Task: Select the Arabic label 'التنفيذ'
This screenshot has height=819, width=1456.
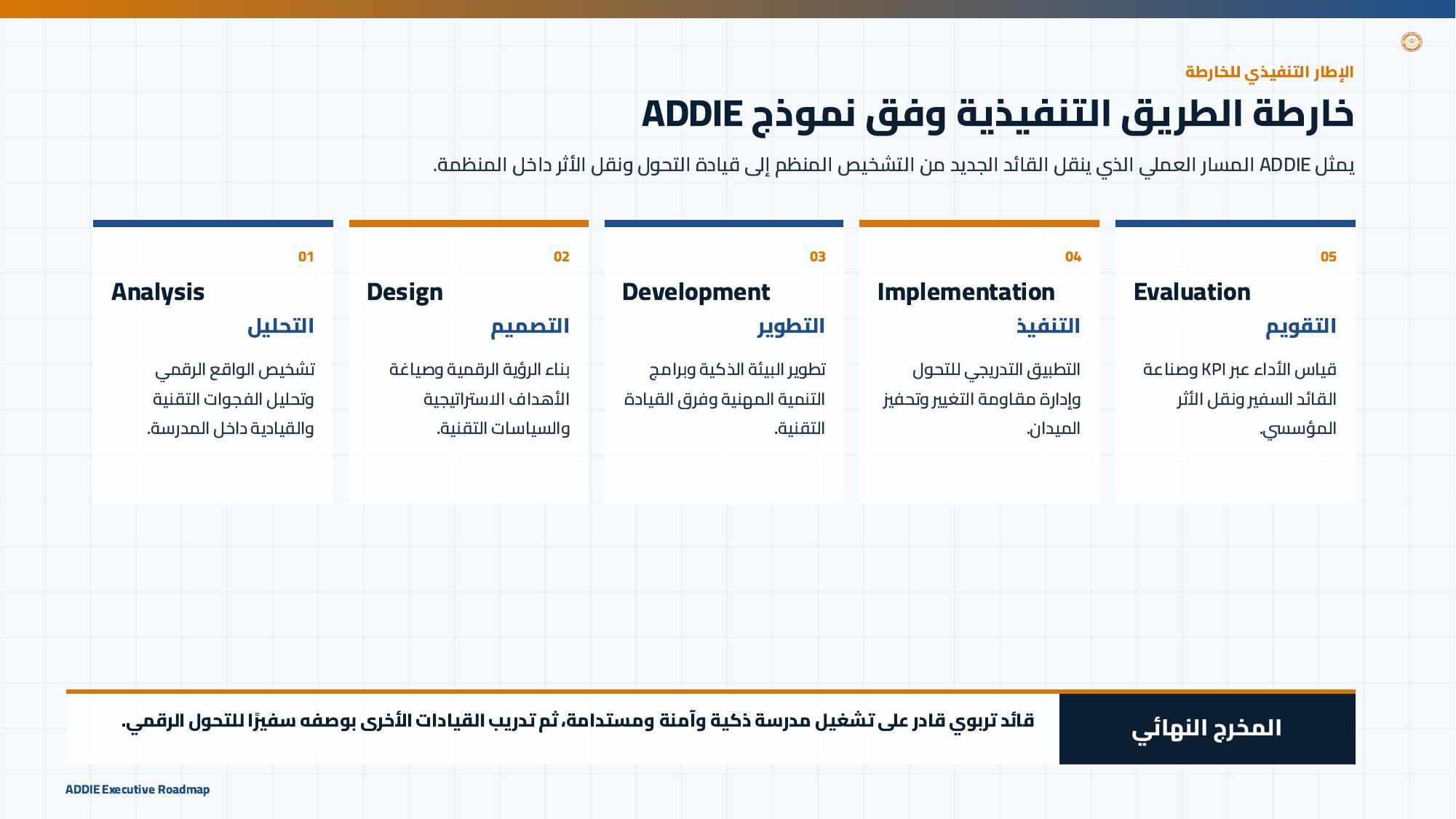Action: coord(1049,326)
